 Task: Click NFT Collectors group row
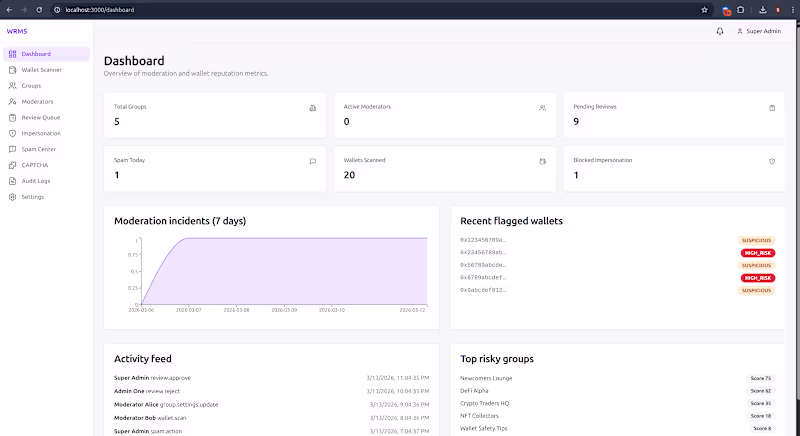[x=617, y=416]
